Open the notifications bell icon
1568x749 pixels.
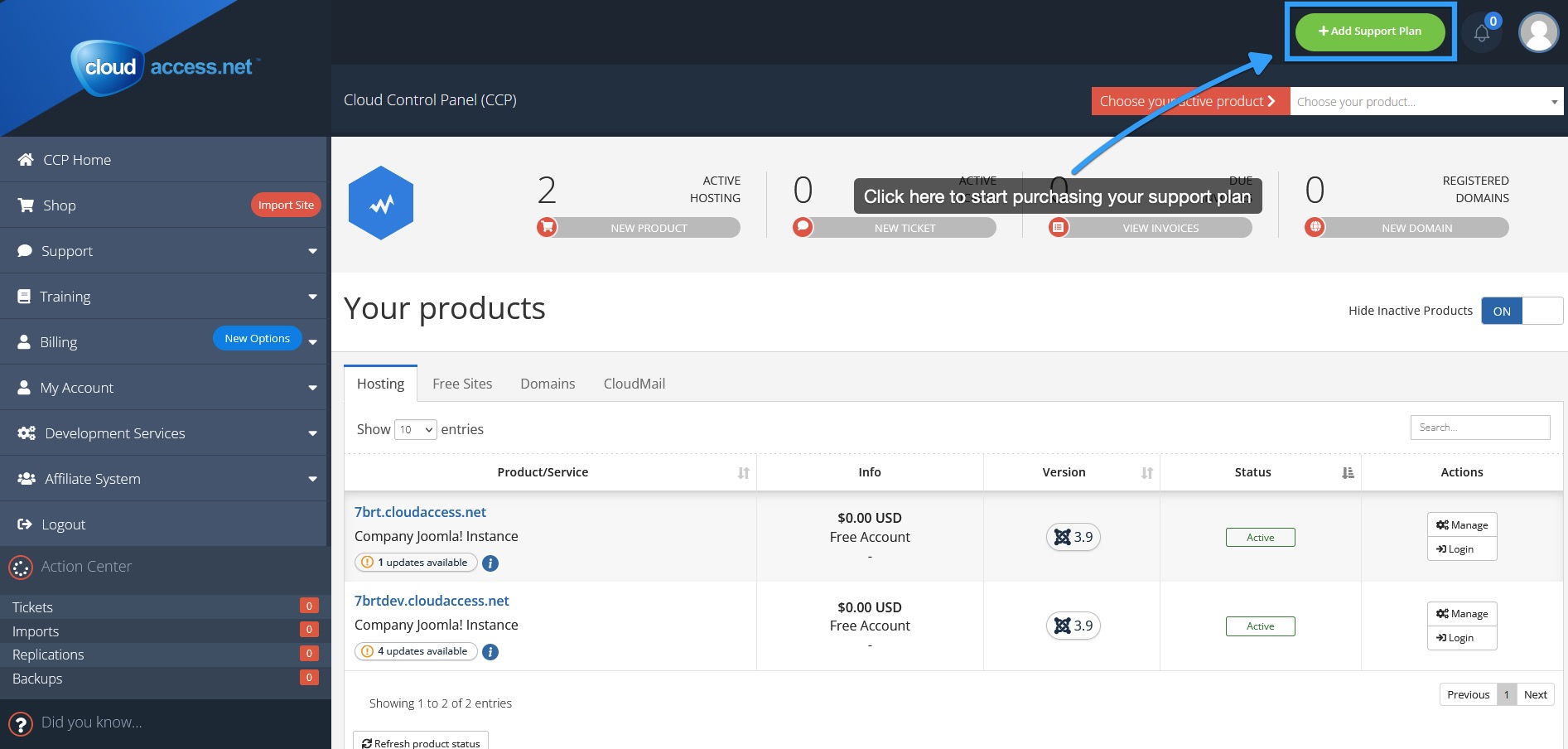1482,33
